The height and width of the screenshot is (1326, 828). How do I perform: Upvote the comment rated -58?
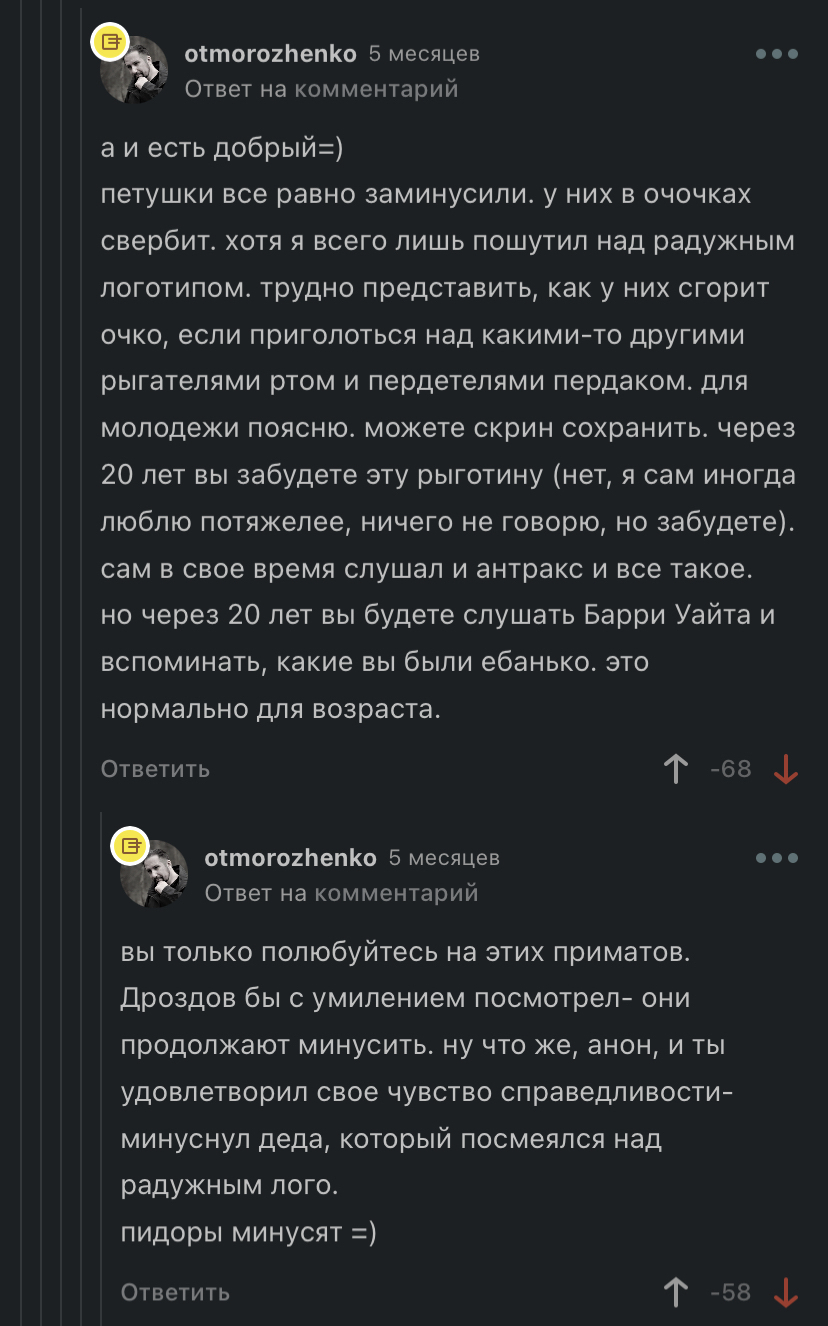pos(676,1292)
